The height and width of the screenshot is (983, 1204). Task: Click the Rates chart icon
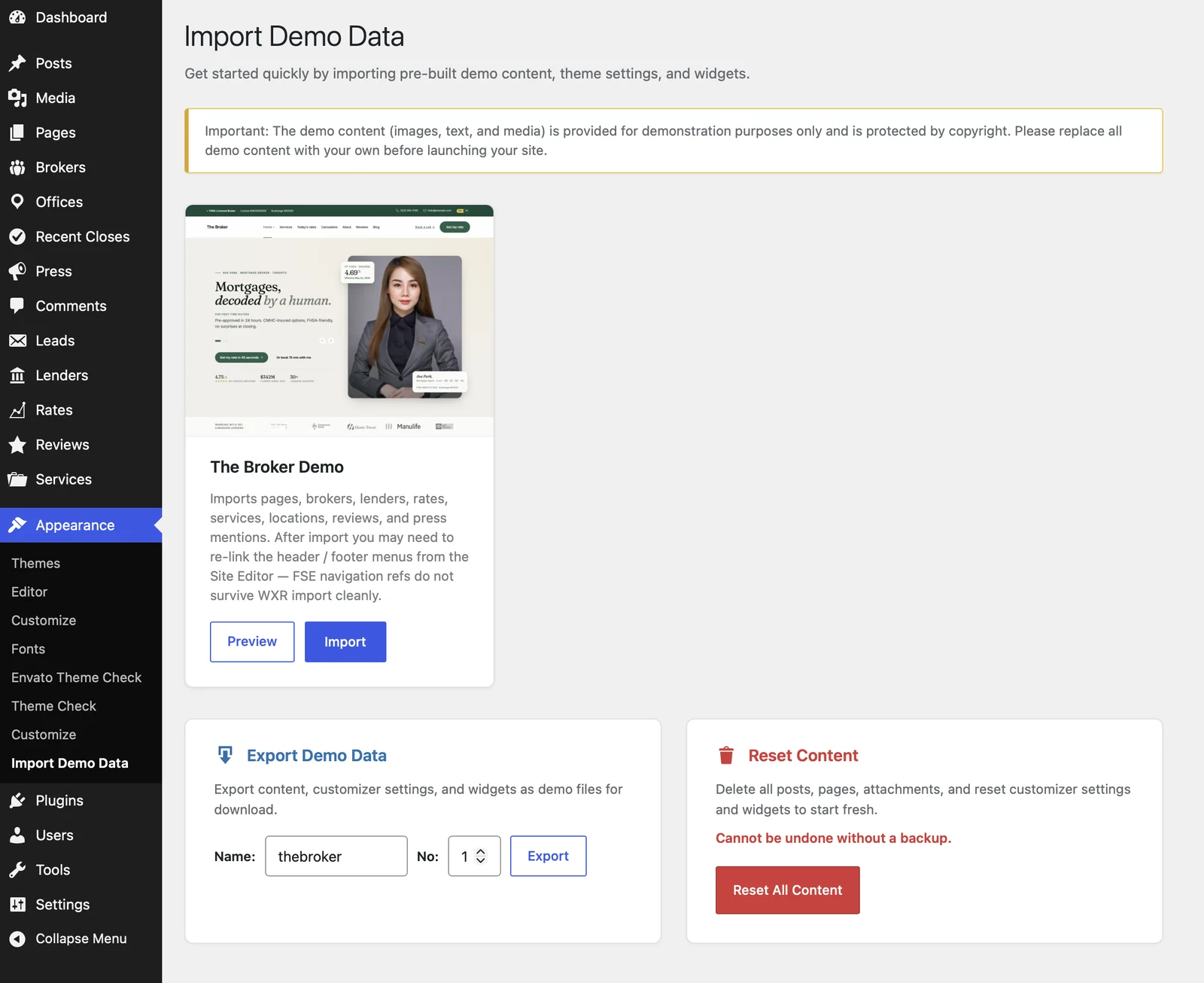click(17, 410)
